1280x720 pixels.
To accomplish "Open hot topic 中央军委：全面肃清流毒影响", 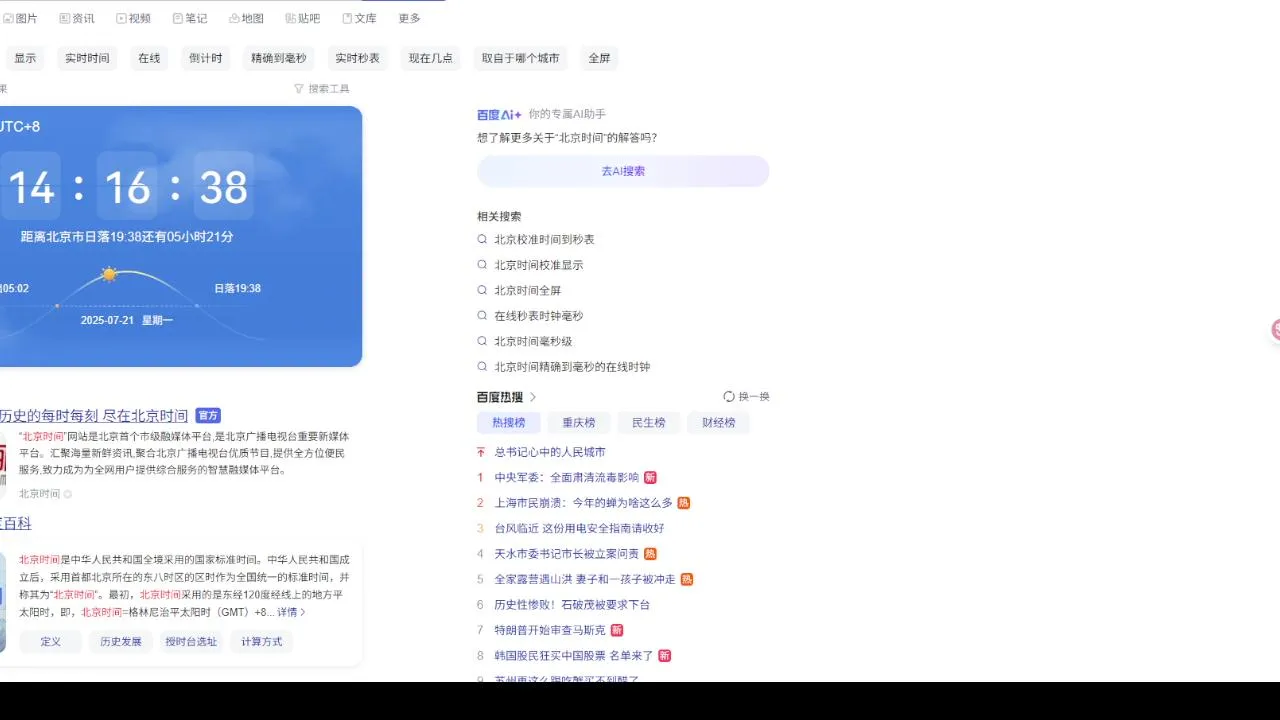I will tap(566, 478).
